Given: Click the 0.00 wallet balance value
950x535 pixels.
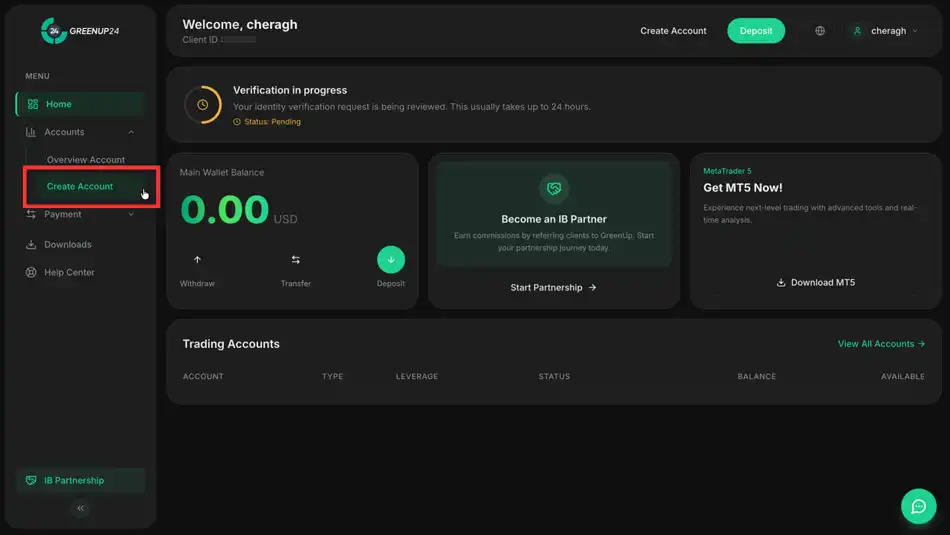Looking at the screenshot, I should 225,210.
